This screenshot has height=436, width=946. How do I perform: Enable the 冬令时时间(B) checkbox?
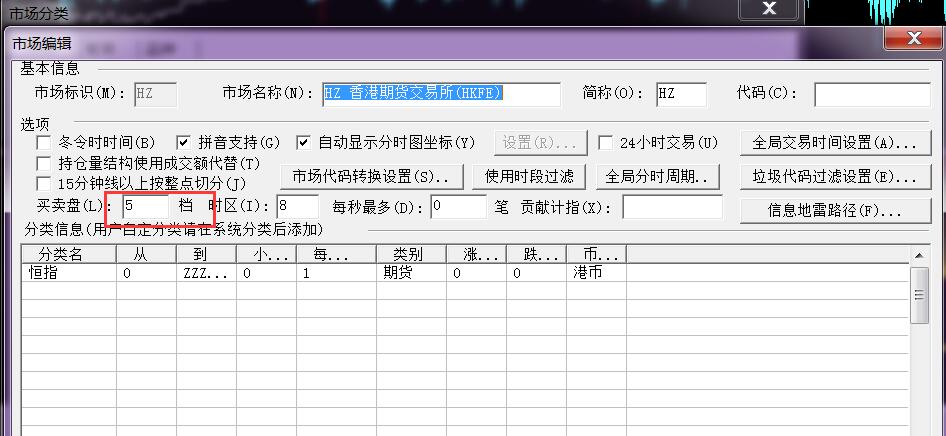pos(43,143)
